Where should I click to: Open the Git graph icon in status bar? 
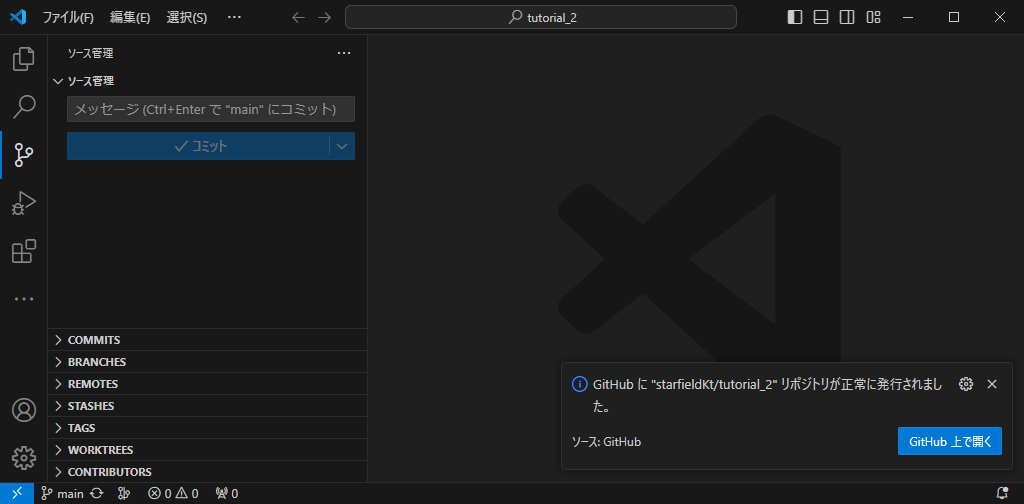[x=124, y=494]
